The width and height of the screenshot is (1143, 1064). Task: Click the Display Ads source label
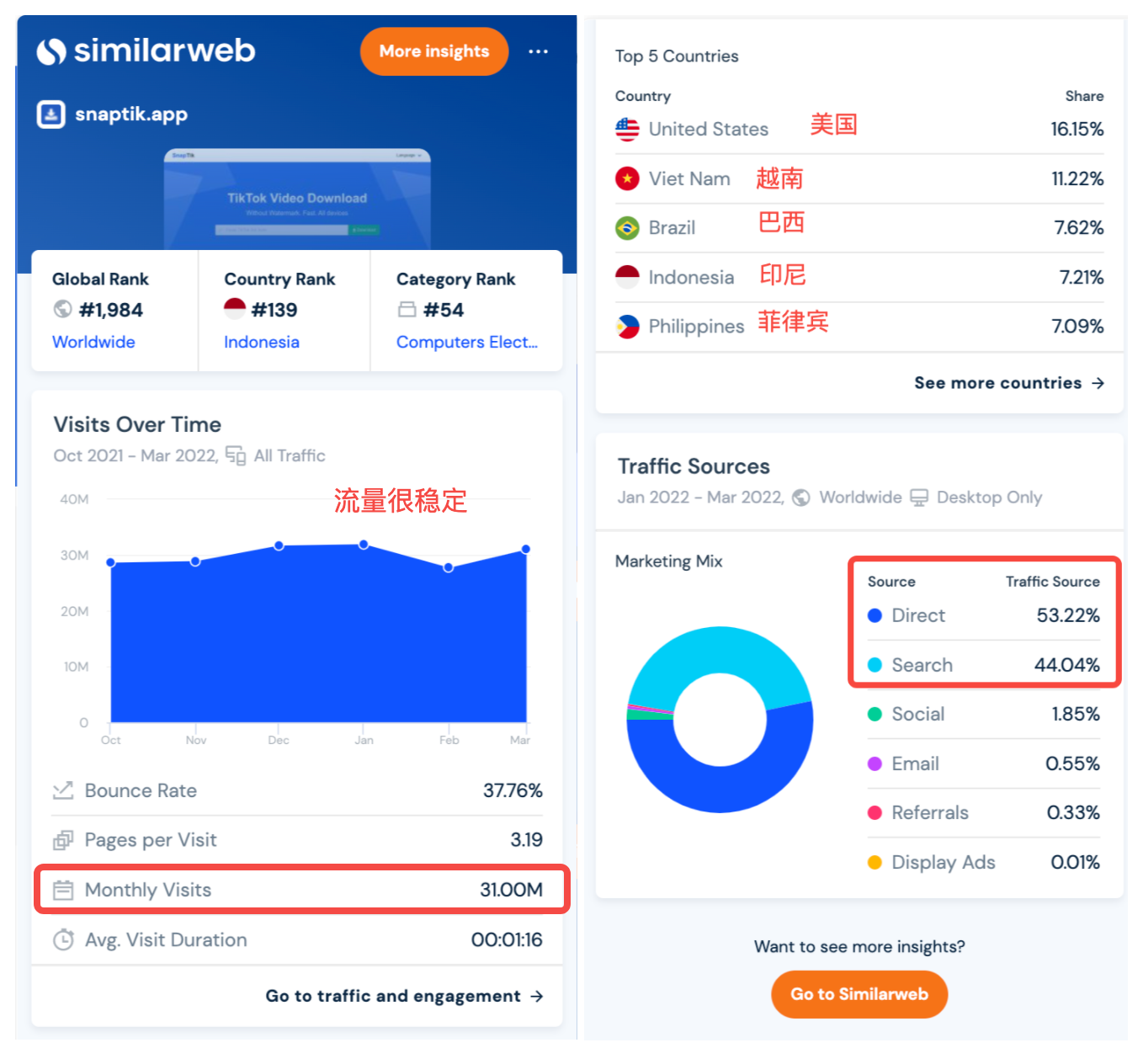[944, 862]
